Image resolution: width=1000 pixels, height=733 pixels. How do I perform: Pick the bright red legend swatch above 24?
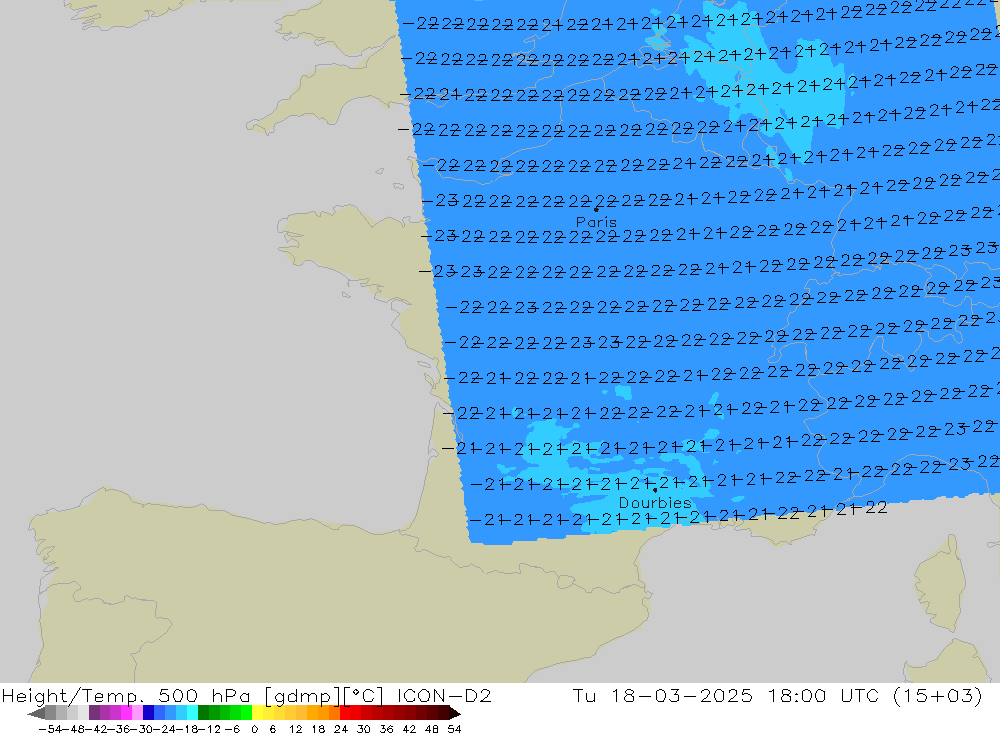[345, 713]
